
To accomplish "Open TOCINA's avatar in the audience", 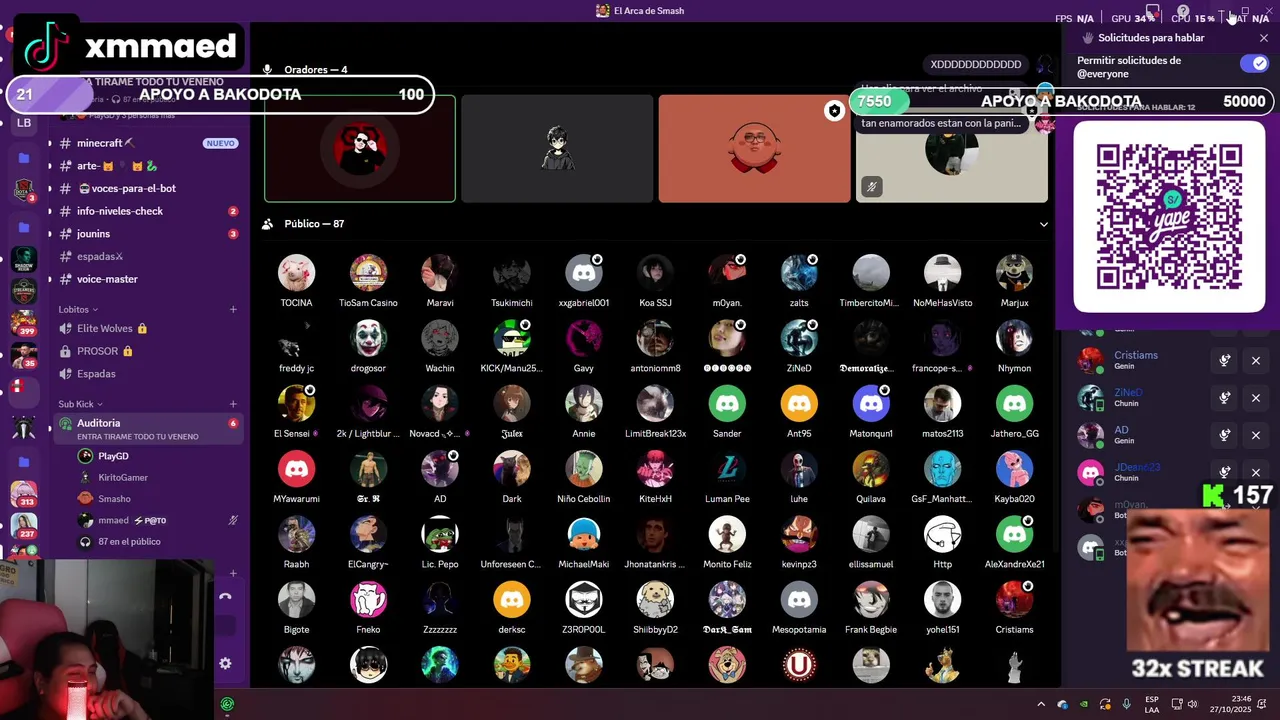I will coord(296,273).
